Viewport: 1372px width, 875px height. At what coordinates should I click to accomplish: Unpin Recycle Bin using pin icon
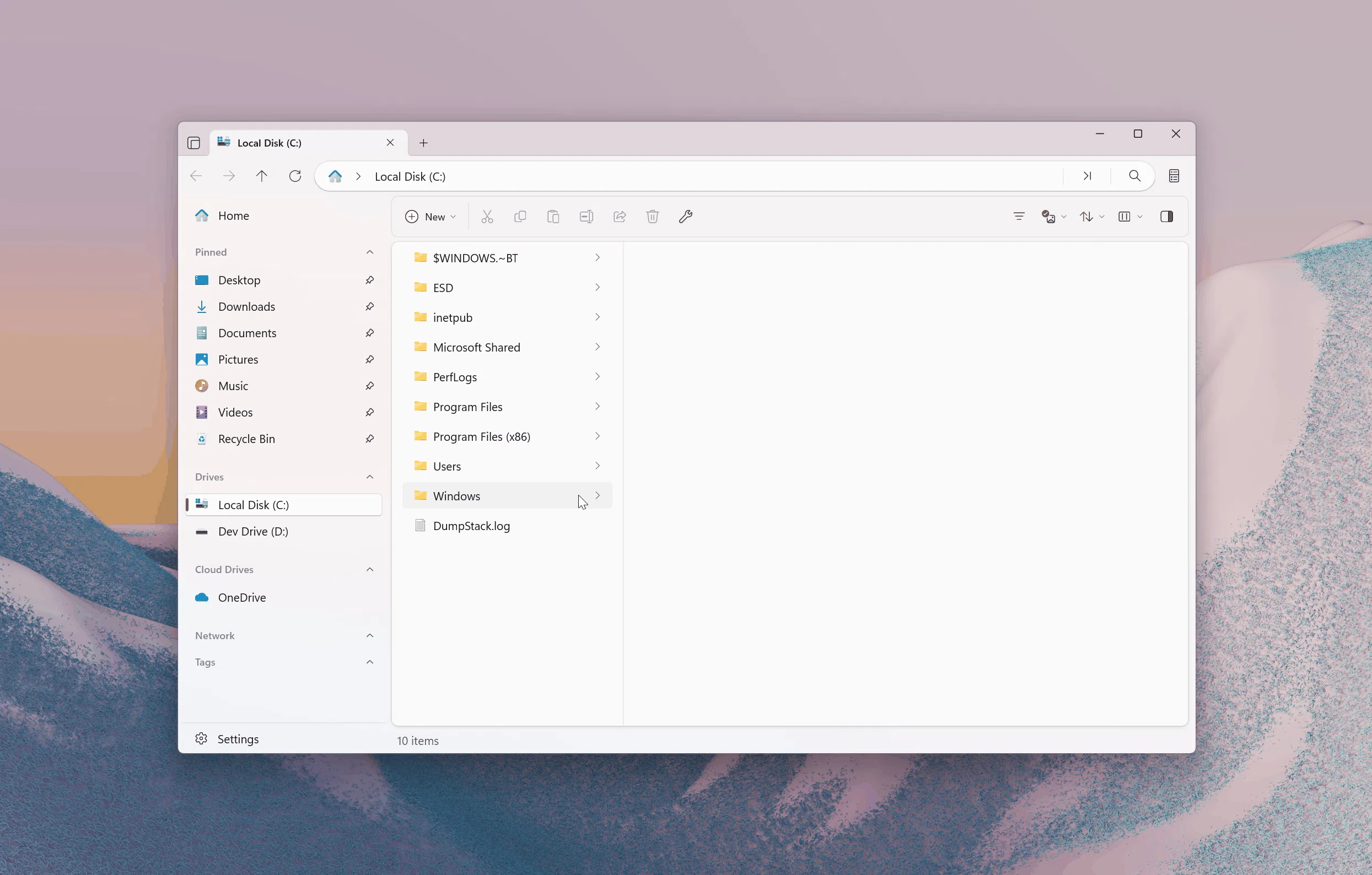370,439
